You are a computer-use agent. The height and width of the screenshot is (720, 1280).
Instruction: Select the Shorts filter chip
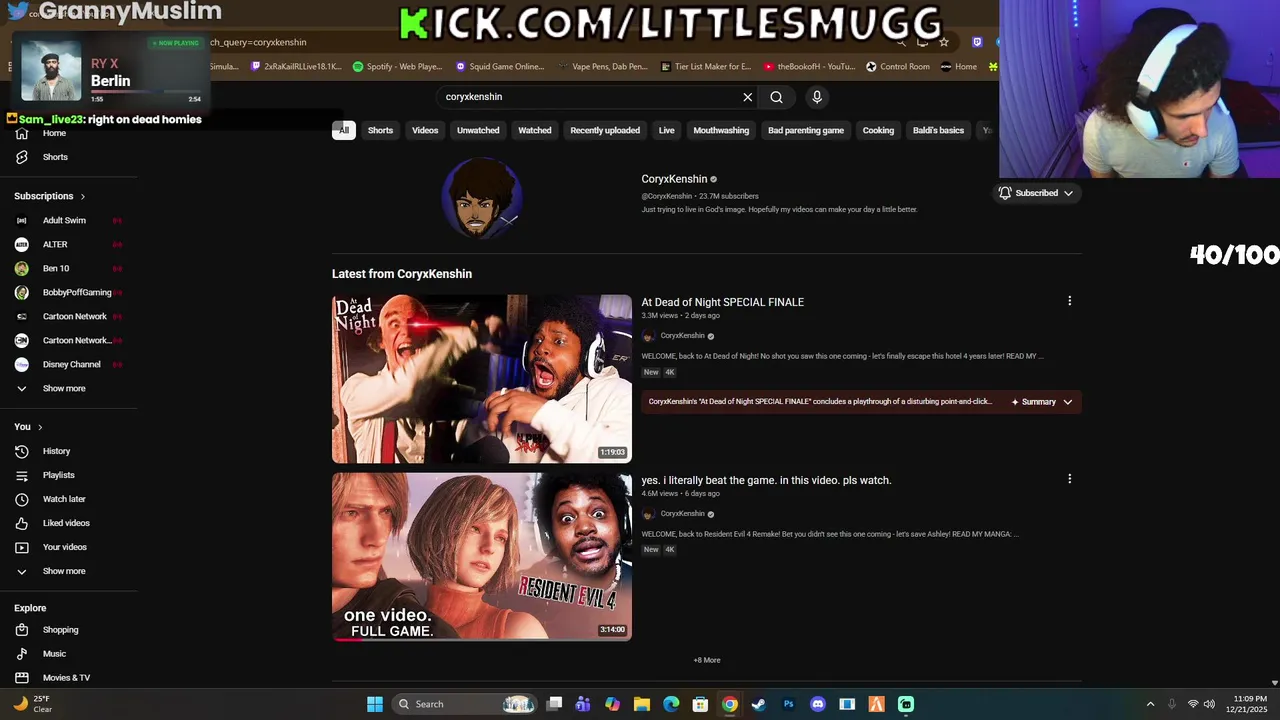[380, 130]
